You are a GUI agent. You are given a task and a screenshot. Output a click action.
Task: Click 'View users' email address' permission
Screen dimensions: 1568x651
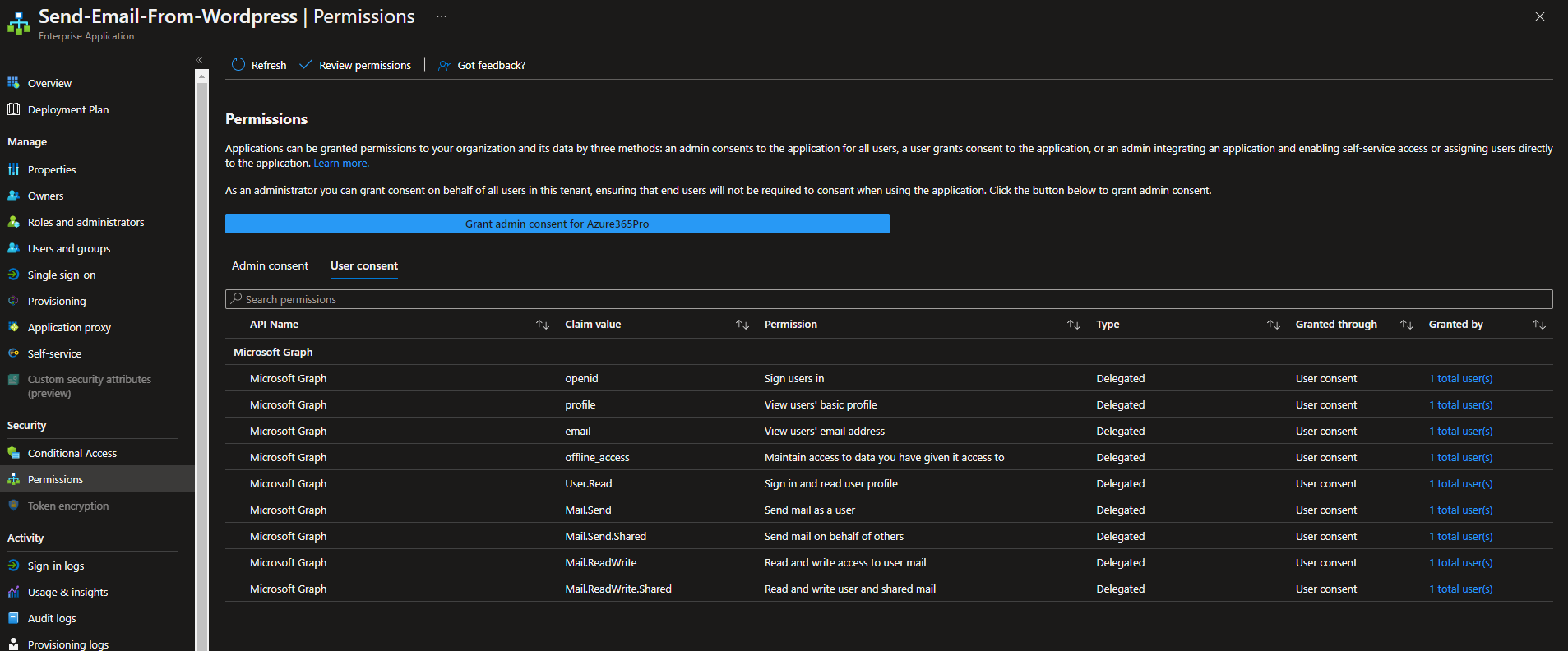825,431
